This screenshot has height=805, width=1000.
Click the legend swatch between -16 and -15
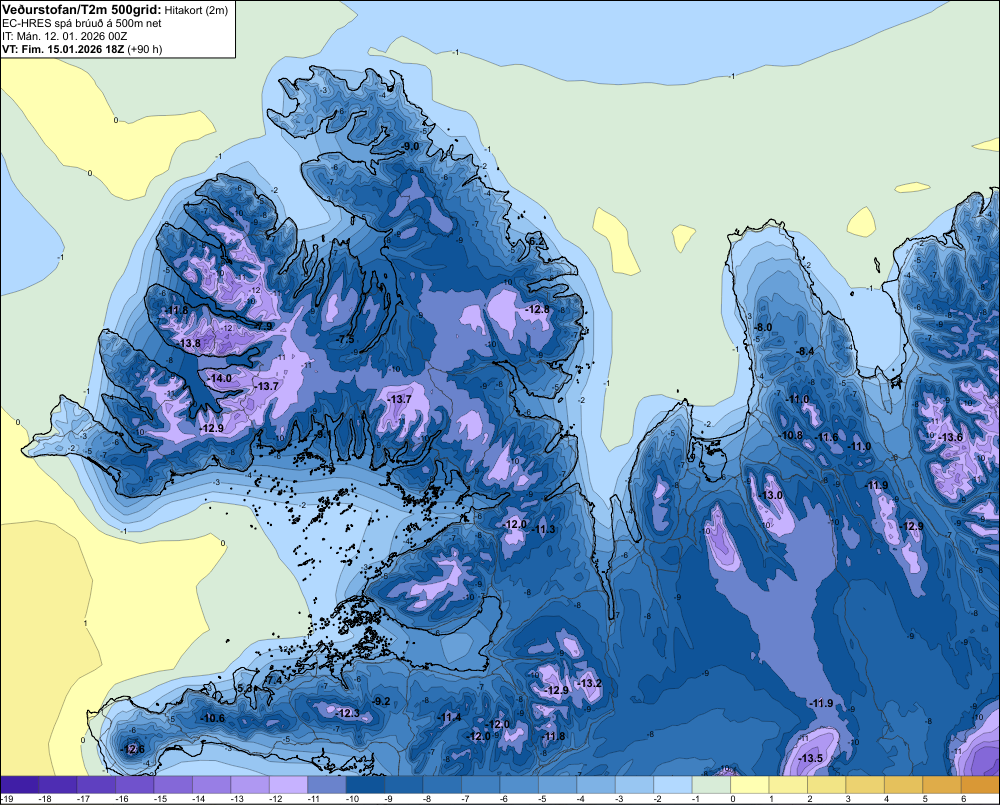point(135,785)
